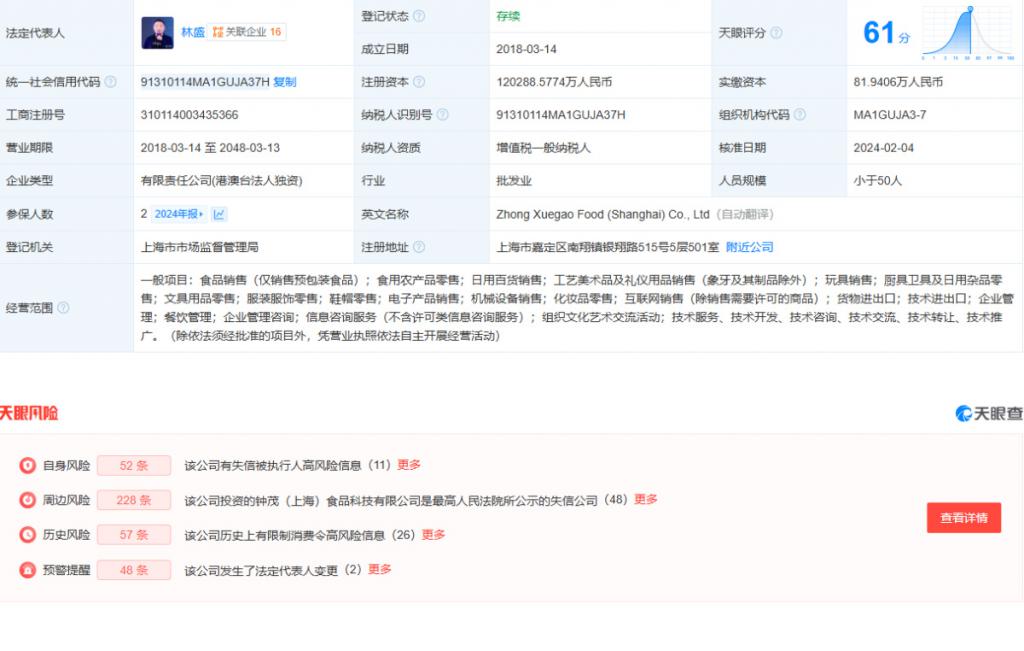Screen dimensions: 1024x651
Task: Click the help icon beside 注册资本
Action: pos(419,82)
